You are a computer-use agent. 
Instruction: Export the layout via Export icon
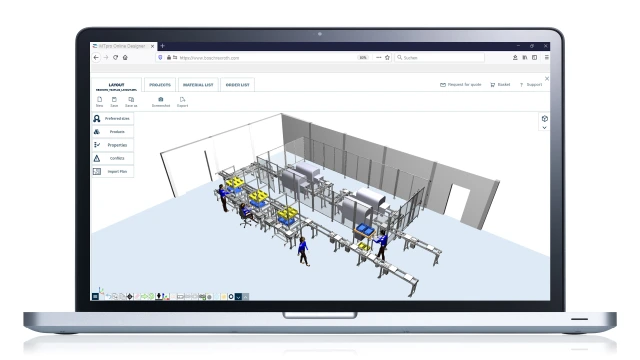182,102
